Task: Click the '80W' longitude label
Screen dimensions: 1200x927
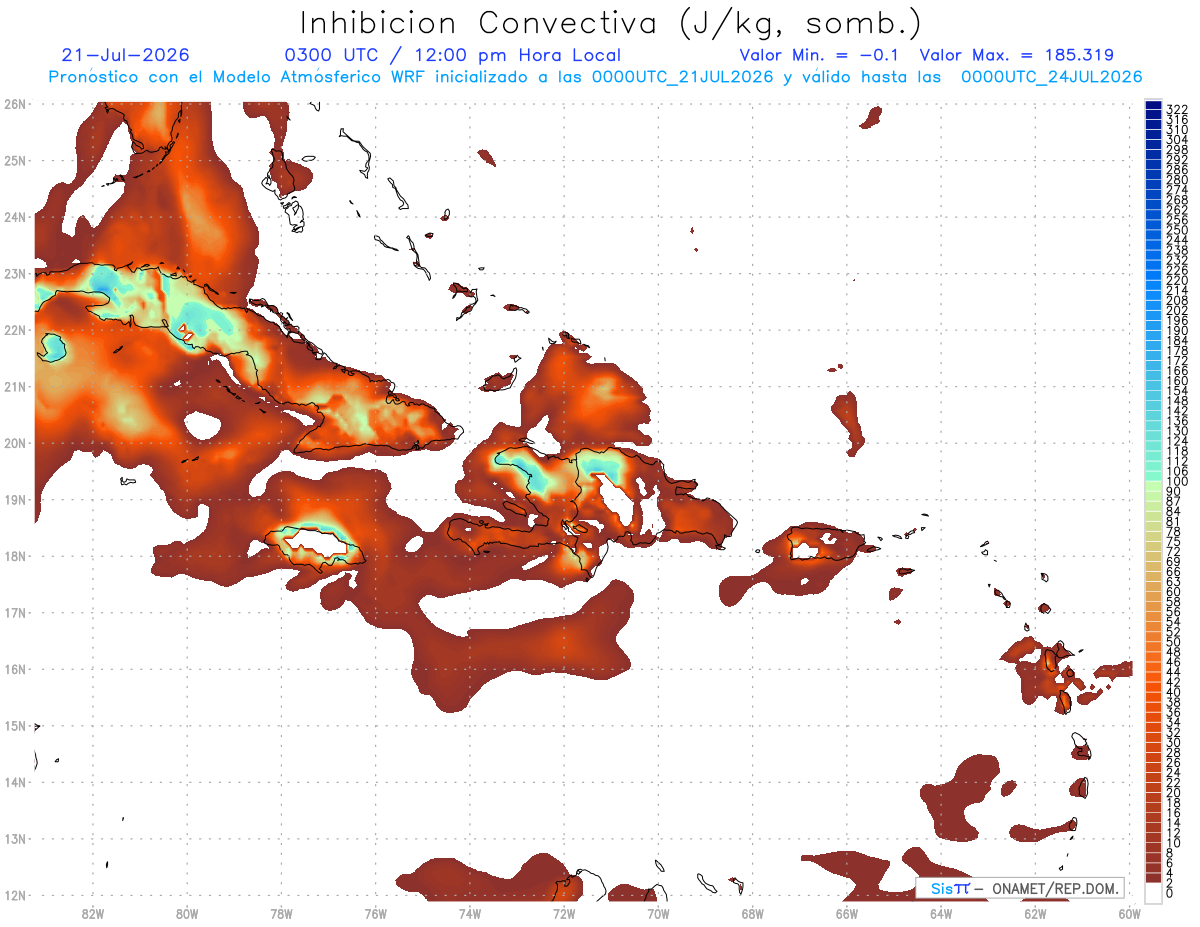Action: pos(187,912)
